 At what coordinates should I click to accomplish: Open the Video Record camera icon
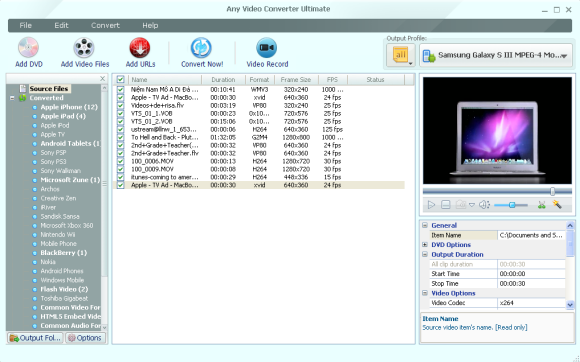click(266, 48)
